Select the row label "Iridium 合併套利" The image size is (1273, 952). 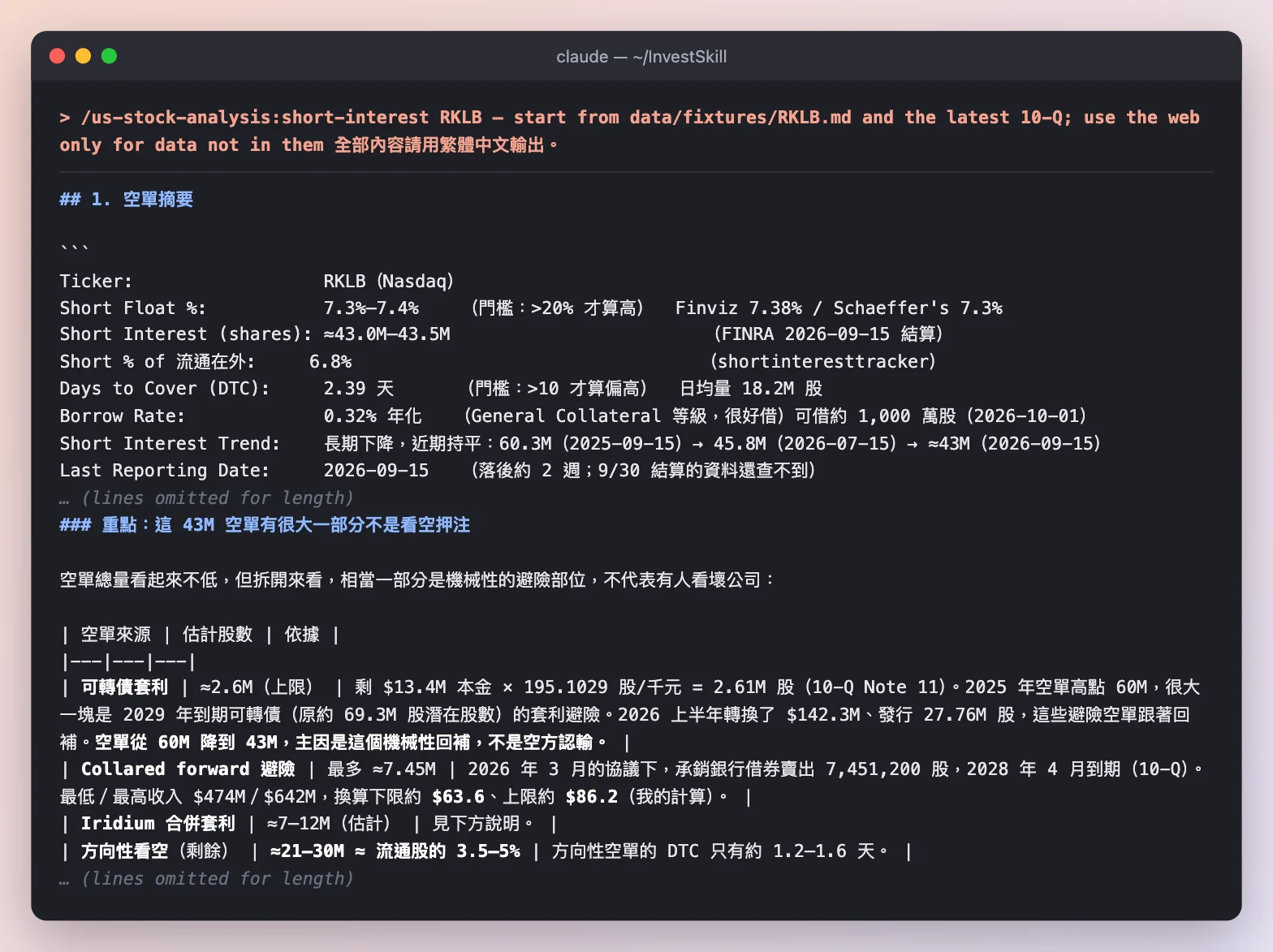tap(158, 824)
